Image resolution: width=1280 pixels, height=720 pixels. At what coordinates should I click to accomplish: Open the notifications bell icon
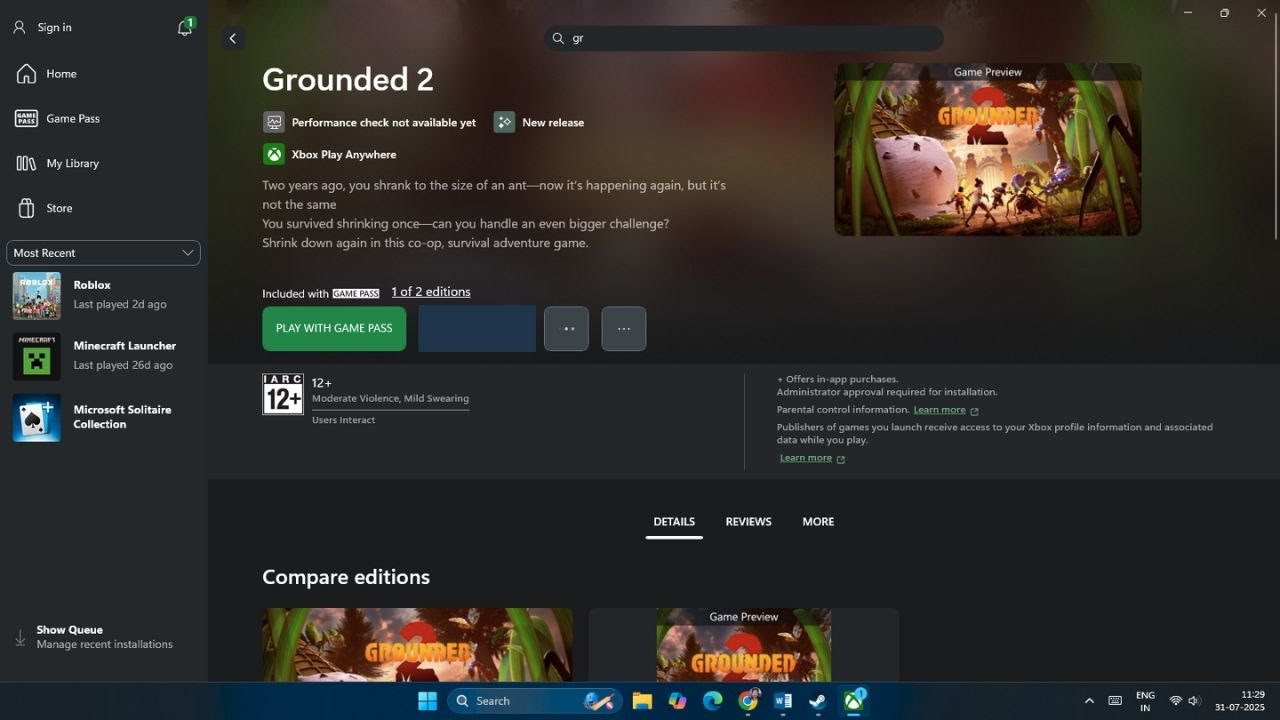pyautogui.click(x=185, y=27)
